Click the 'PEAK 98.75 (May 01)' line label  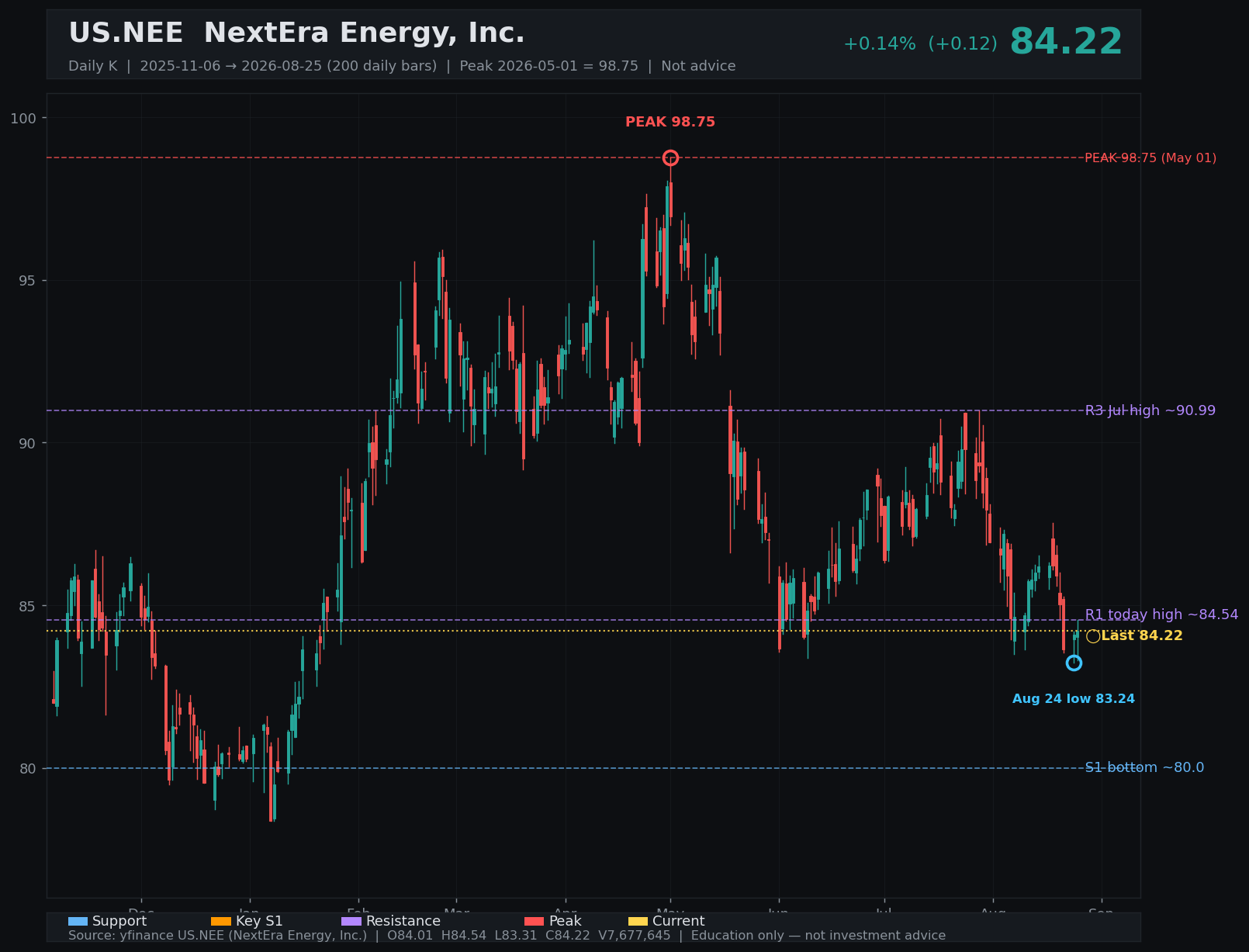(x=1150, y=158)
